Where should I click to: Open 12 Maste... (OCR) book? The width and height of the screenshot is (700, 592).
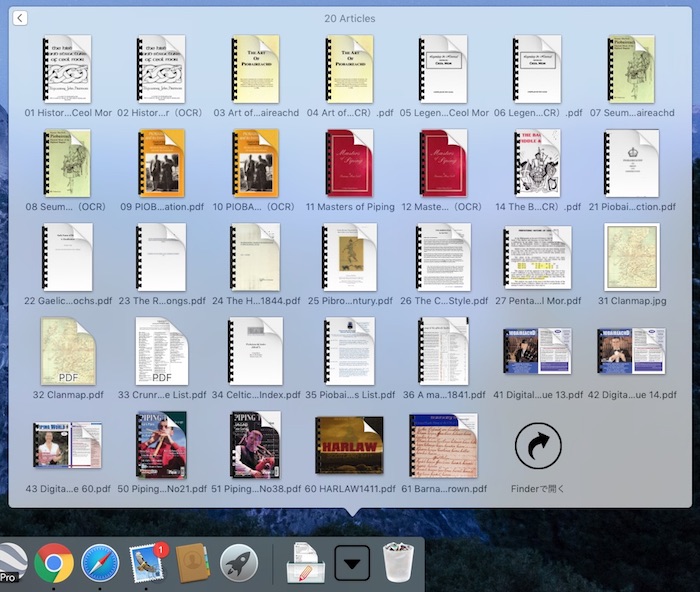tap(443, 163)
